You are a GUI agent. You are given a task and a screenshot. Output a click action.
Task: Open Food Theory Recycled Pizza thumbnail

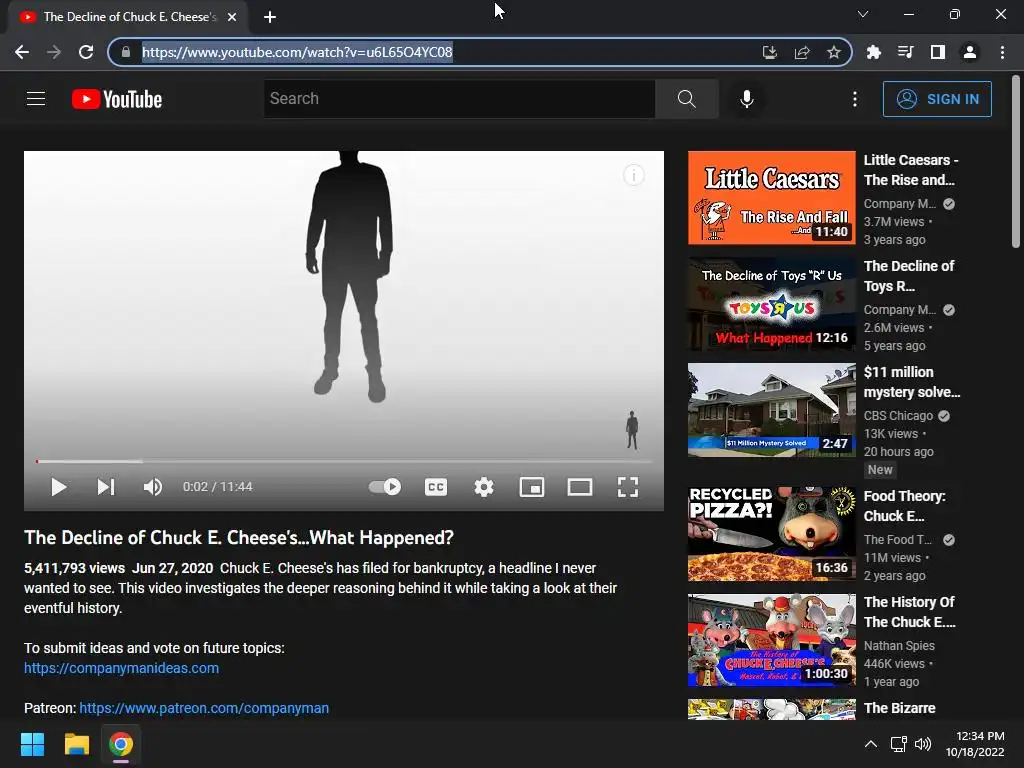click(771, 534)
